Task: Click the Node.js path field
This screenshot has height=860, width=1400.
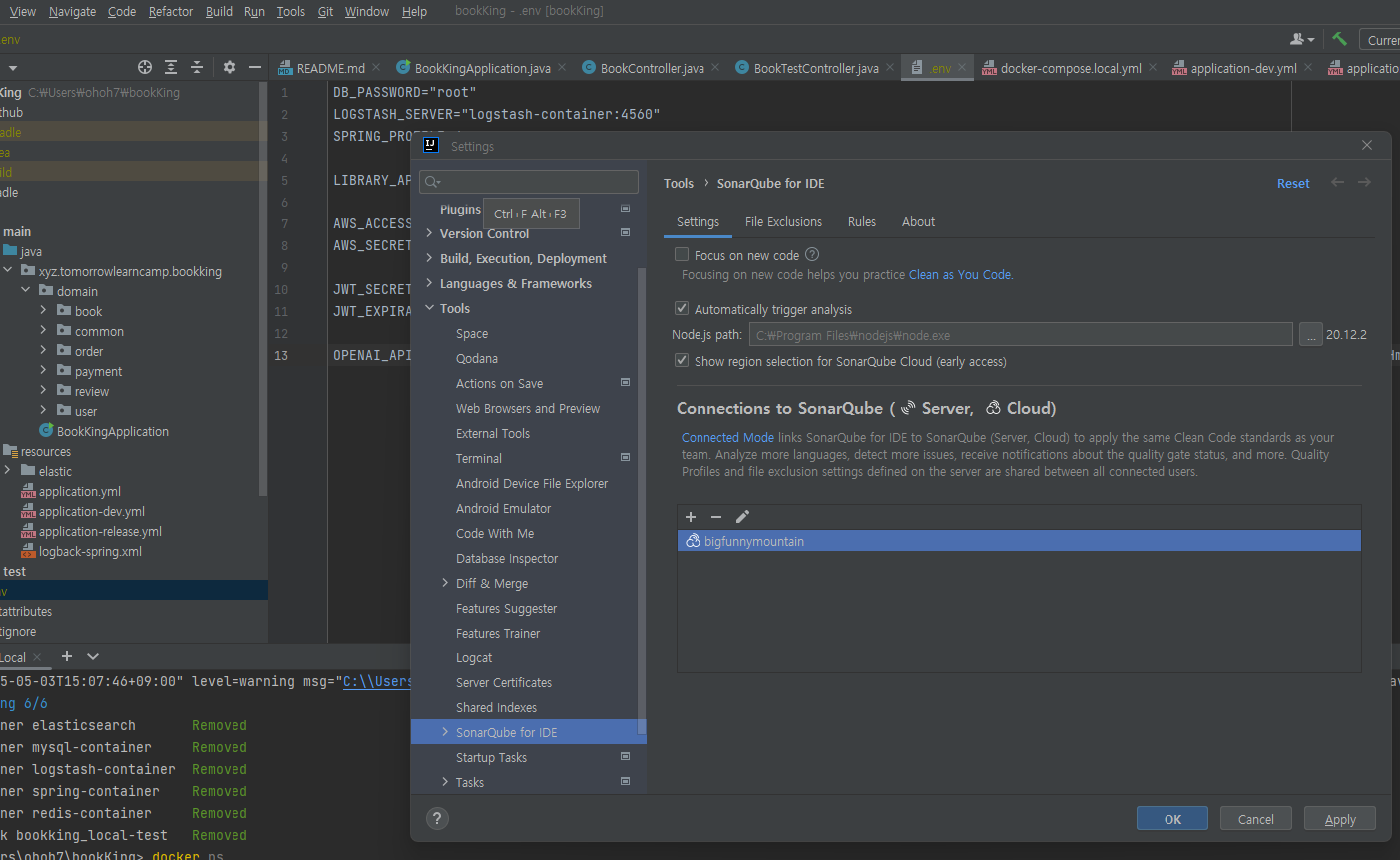Action: tap(1021, 335)
